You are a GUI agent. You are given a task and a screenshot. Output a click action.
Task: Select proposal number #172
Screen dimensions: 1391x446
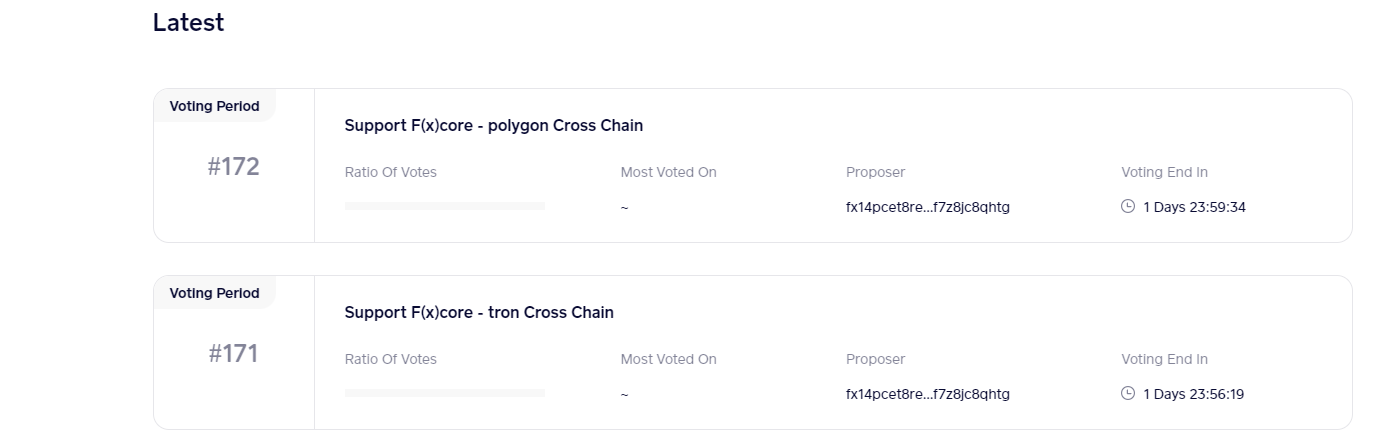(x=234, y=167)
